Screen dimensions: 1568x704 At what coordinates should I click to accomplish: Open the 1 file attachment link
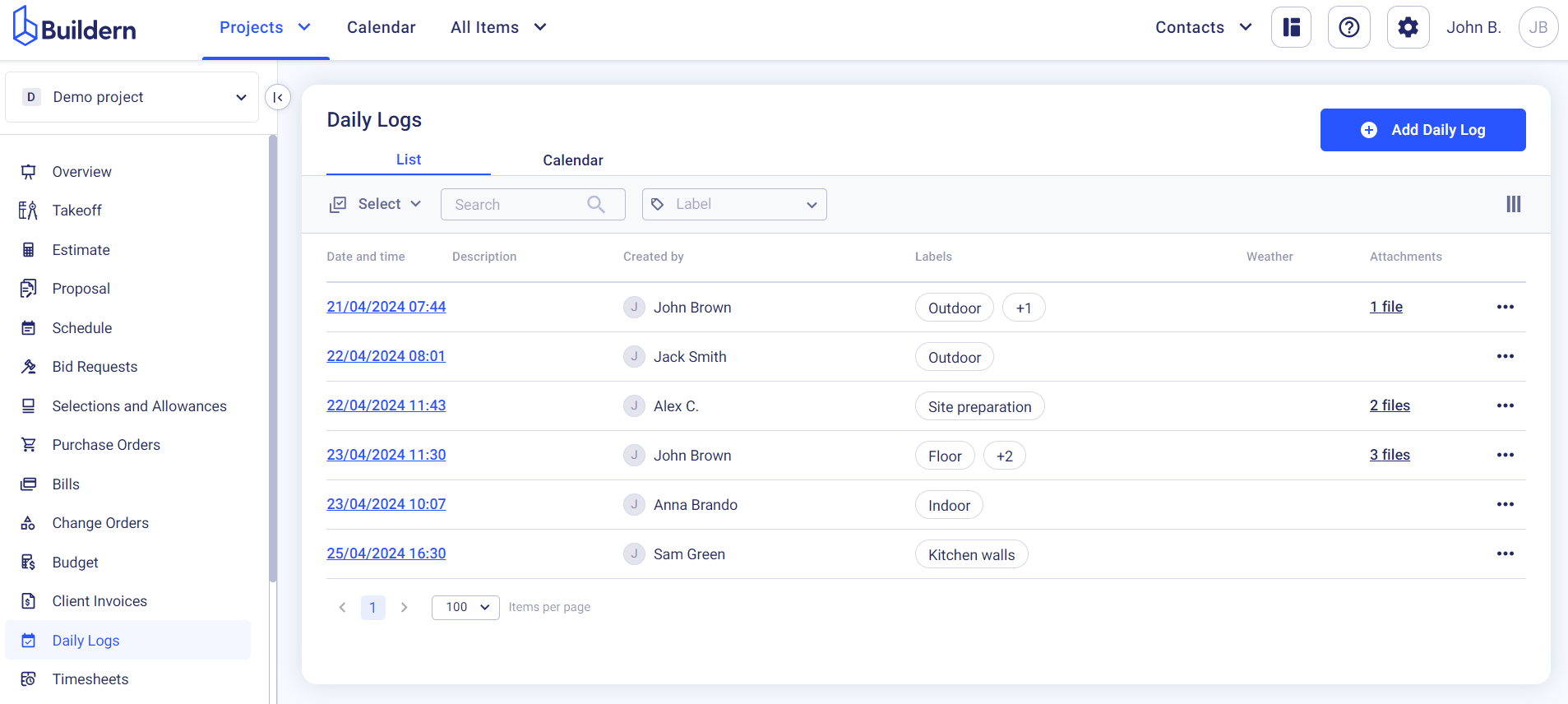tap(1385, 307)
